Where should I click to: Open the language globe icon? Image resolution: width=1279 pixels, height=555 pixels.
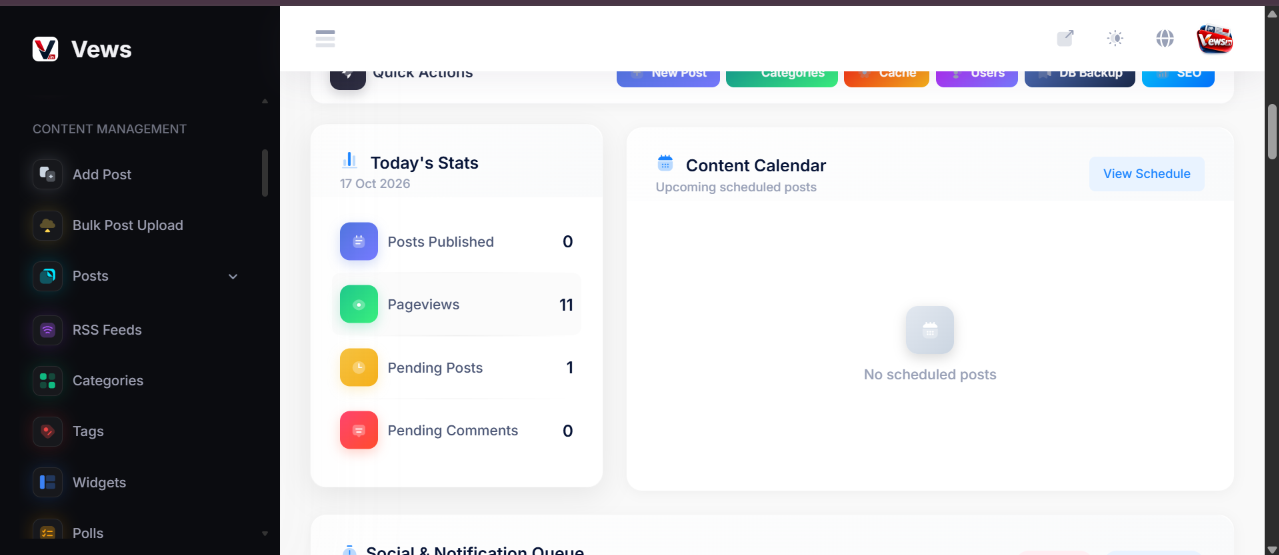pos(1165,38)
